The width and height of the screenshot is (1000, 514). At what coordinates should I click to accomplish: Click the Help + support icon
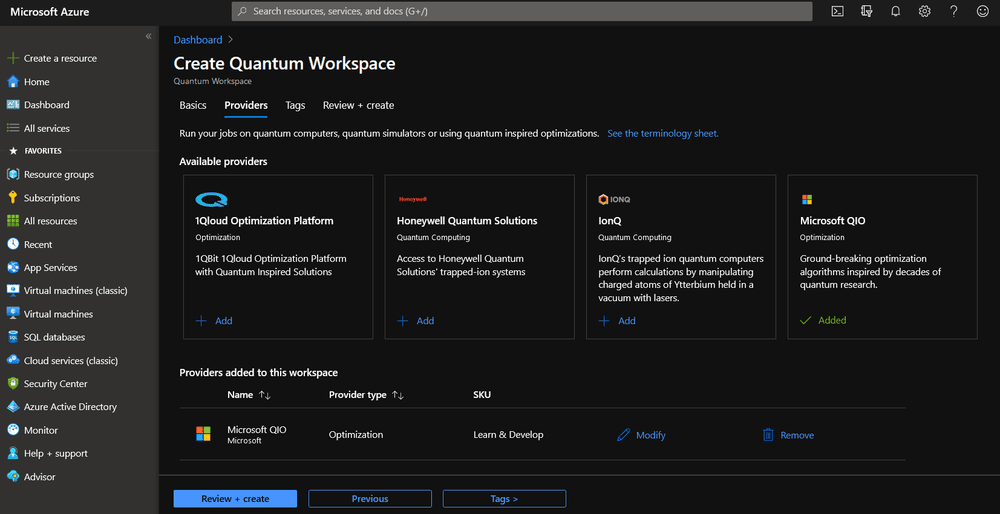click(x=13, y=453)
